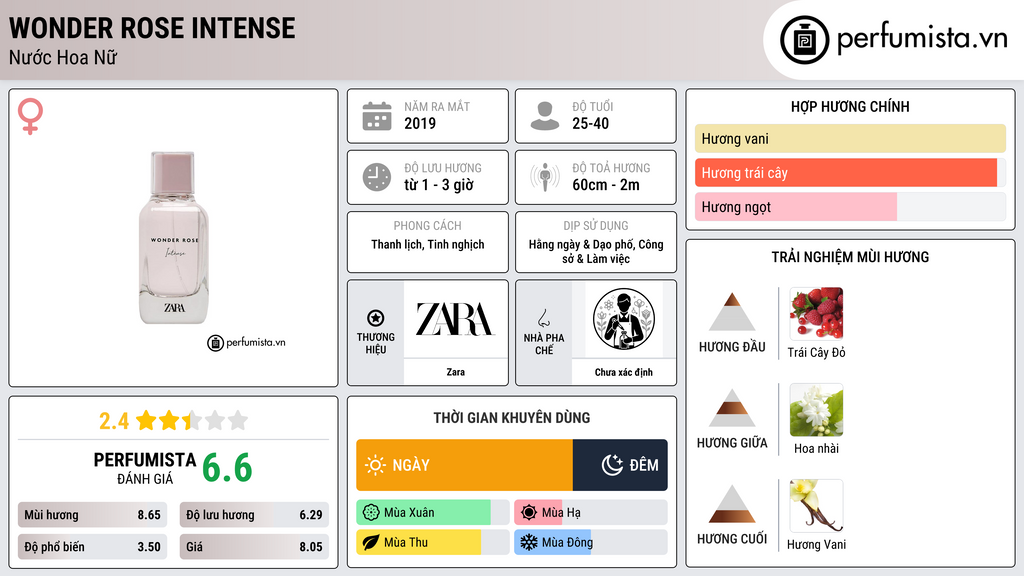Click the calendar icon for launch year
This screenshot has width=1024, height=576.
(377, 116)
